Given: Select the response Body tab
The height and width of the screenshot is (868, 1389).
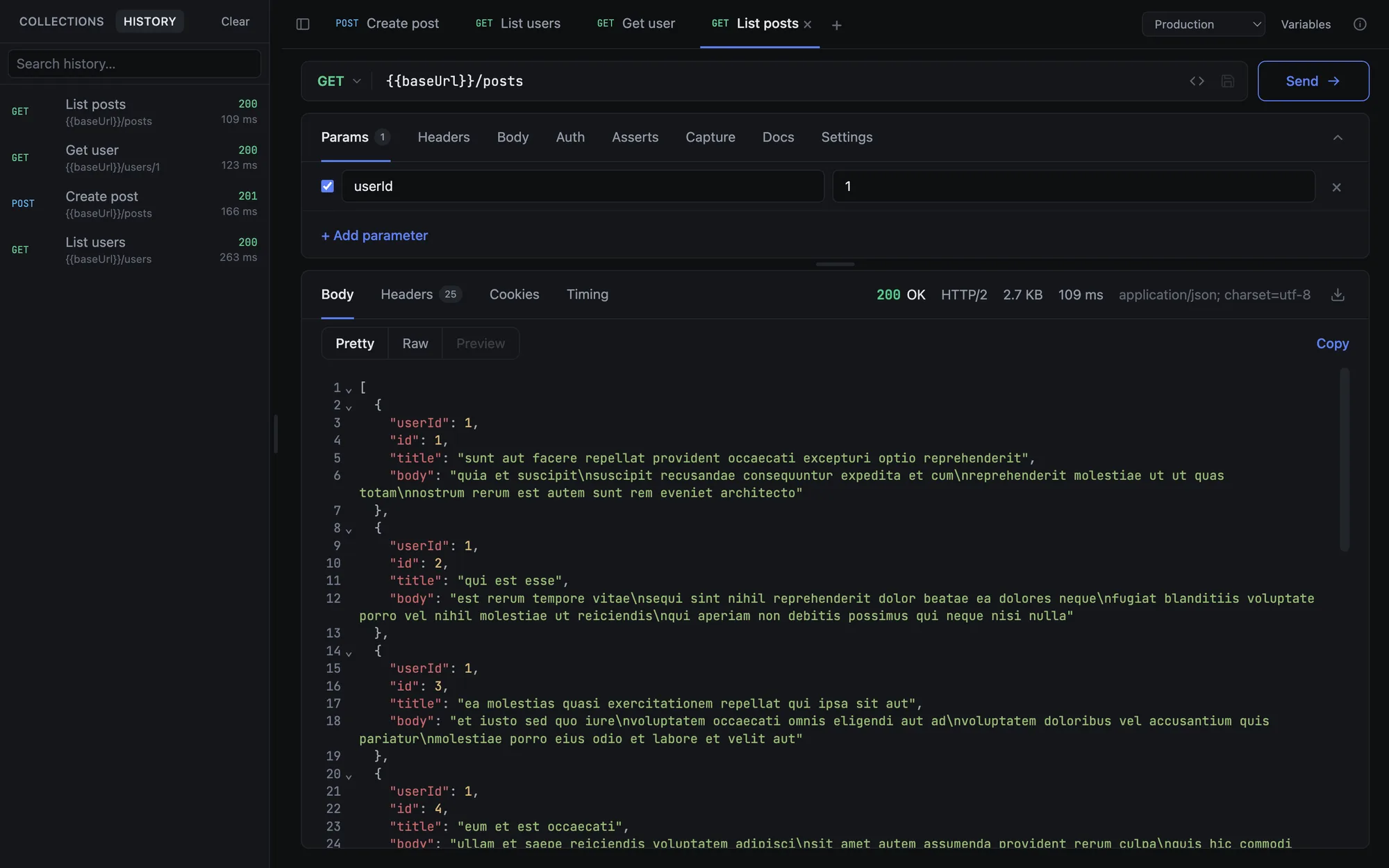Looking at the screenshot, I should pos(338,294).
